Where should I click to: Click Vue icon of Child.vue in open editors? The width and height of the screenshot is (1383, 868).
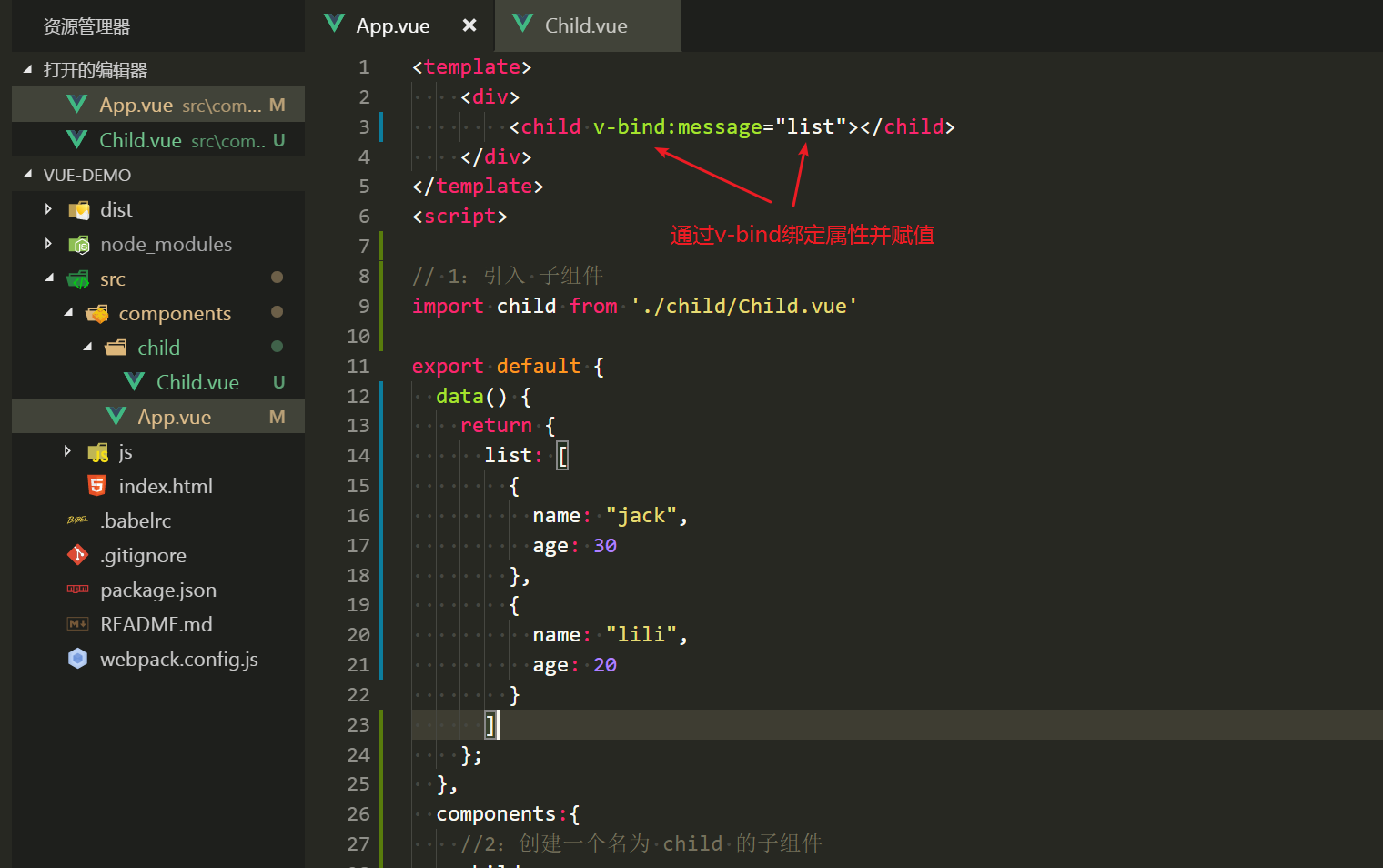pyautogui.click(x=77, y=139)
